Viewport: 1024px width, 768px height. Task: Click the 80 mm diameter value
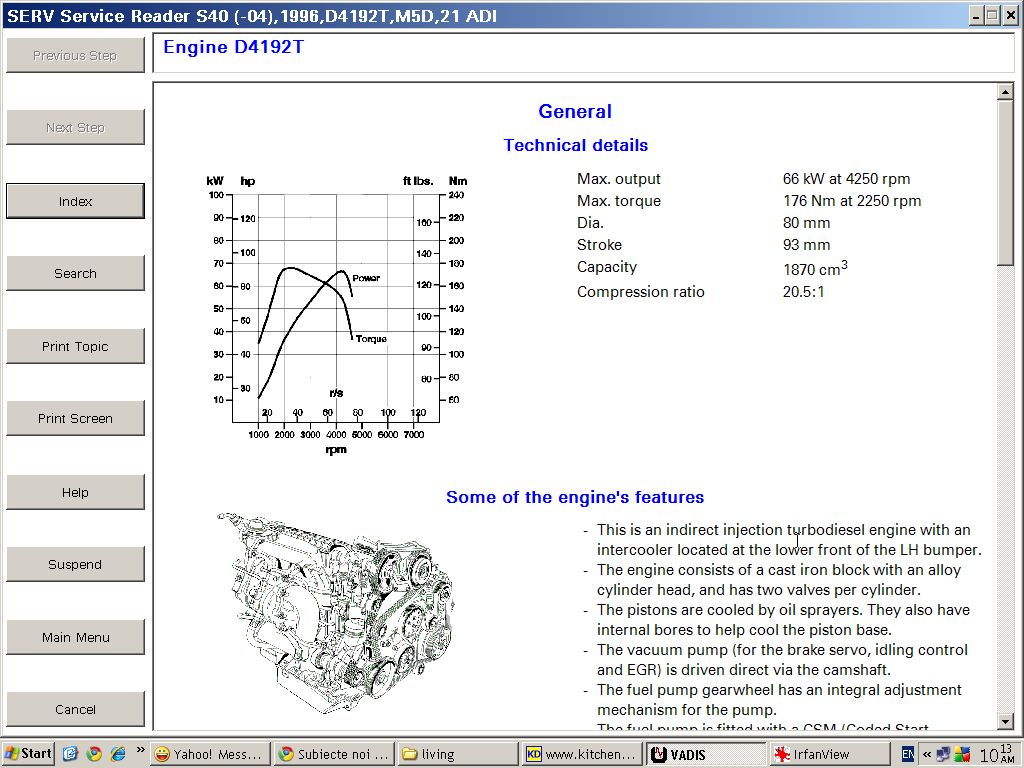click(807, 223)
